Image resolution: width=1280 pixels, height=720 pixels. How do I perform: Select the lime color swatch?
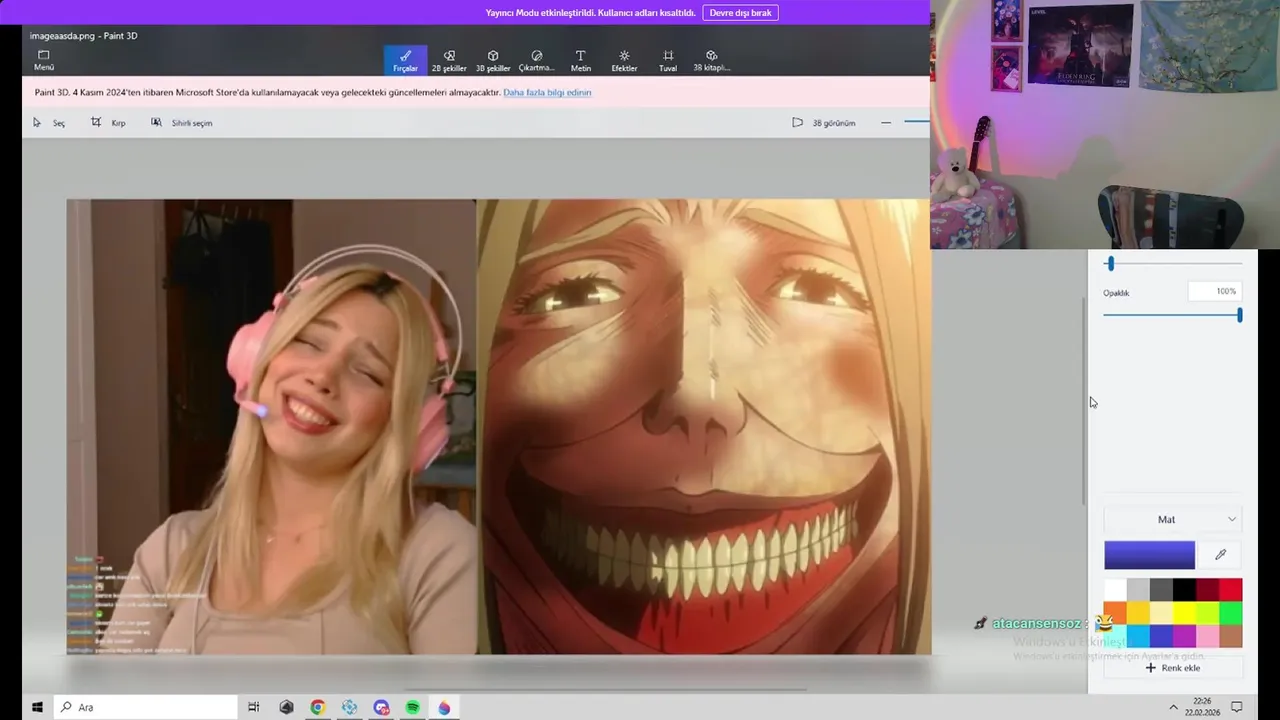coord(1207,613)
